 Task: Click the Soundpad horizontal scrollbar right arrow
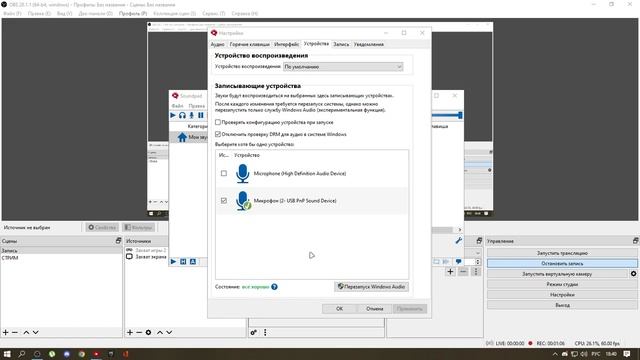[460, 230]
